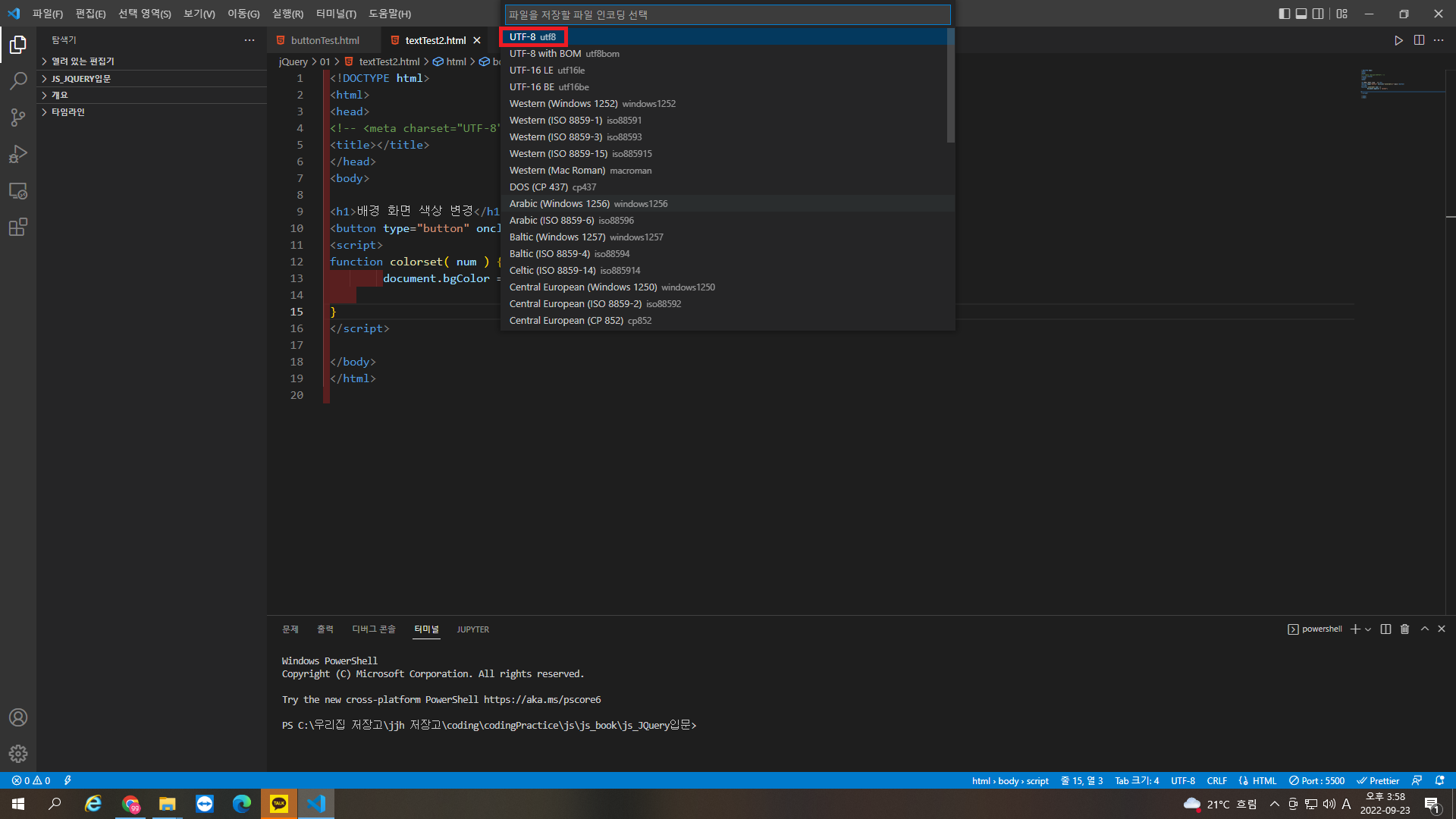Open the Extensions view
Viewport: 1456px width, 819px height.
pyautogui.click(x=18, y=227)
